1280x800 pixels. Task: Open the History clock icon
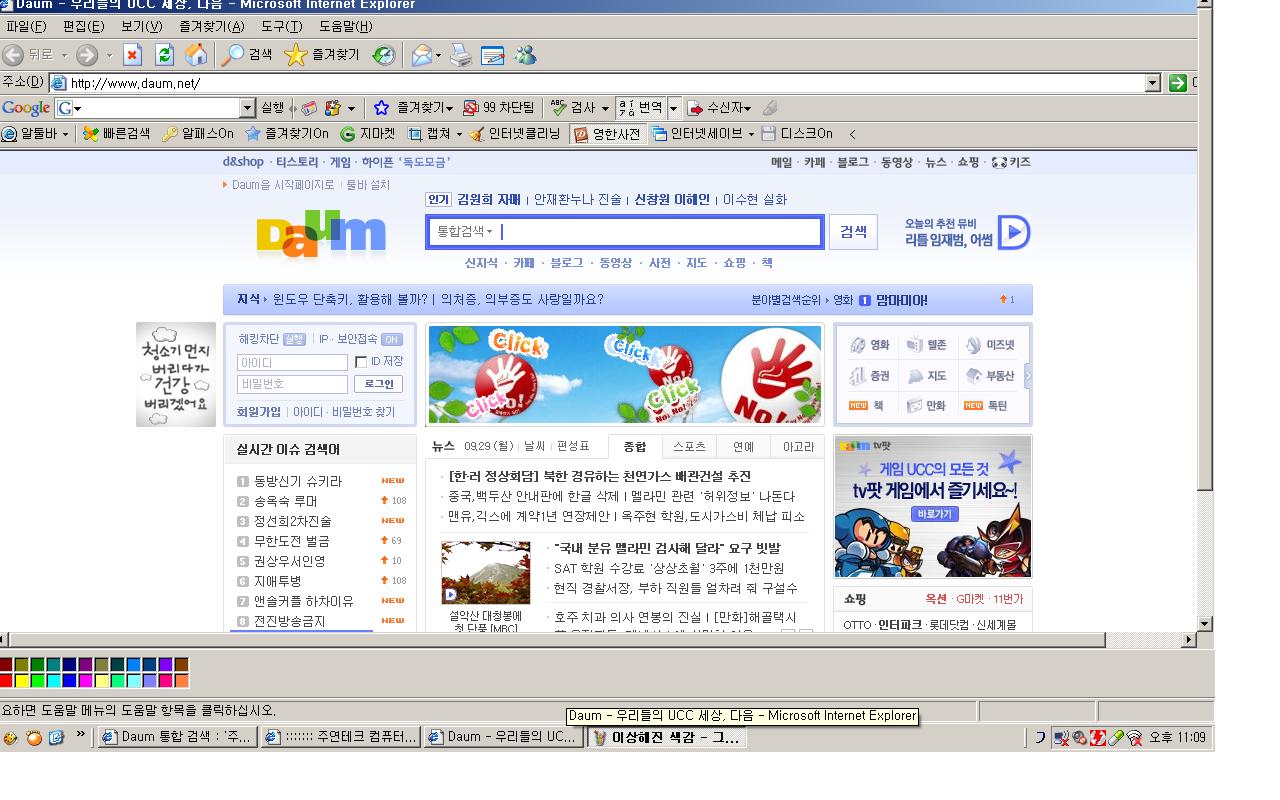384,55
